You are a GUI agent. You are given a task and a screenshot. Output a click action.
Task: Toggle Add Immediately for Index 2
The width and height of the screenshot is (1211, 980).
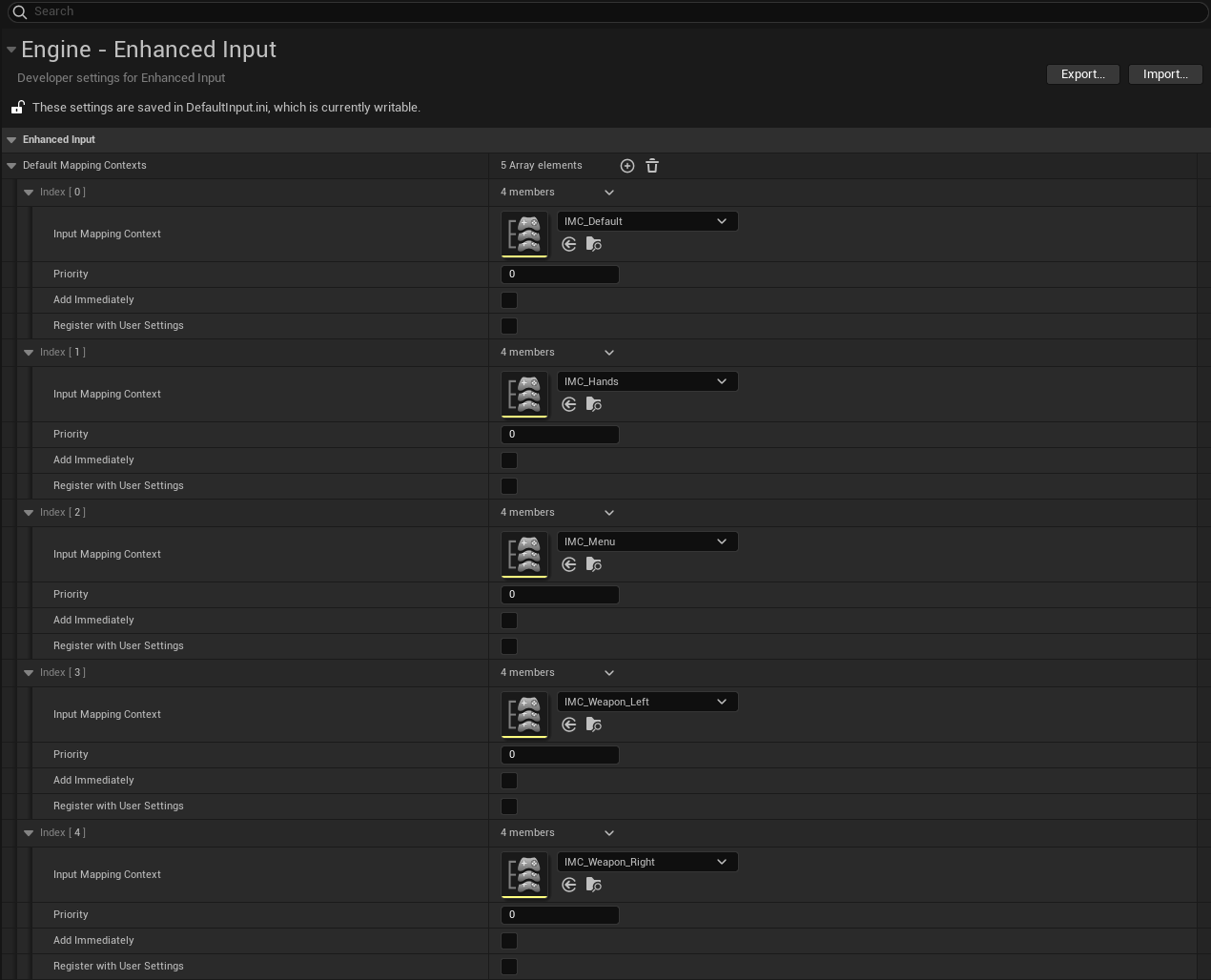tap(509, 621)
